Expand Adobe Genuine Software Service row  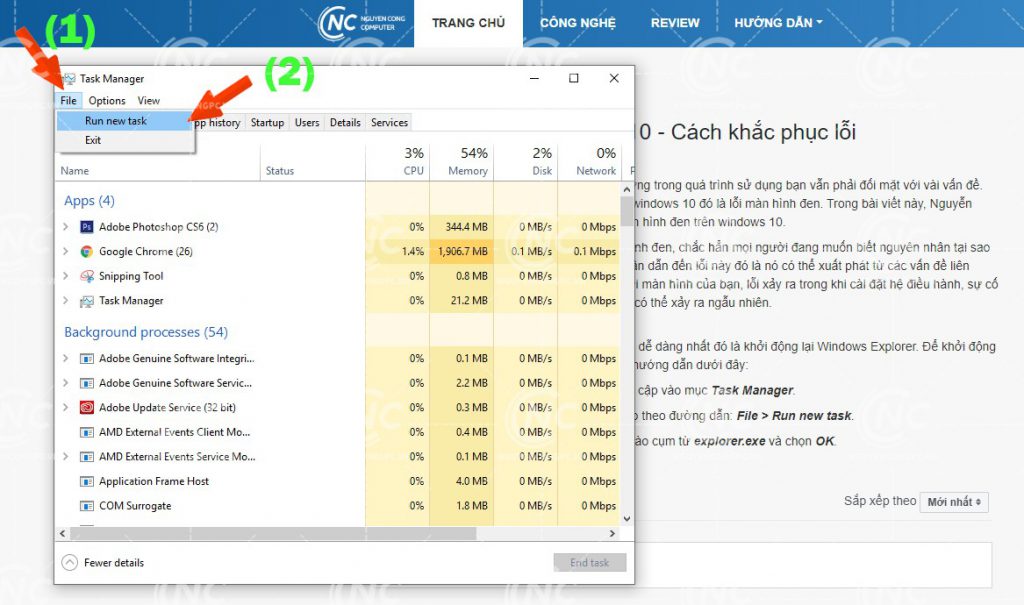tap(65, 383)
